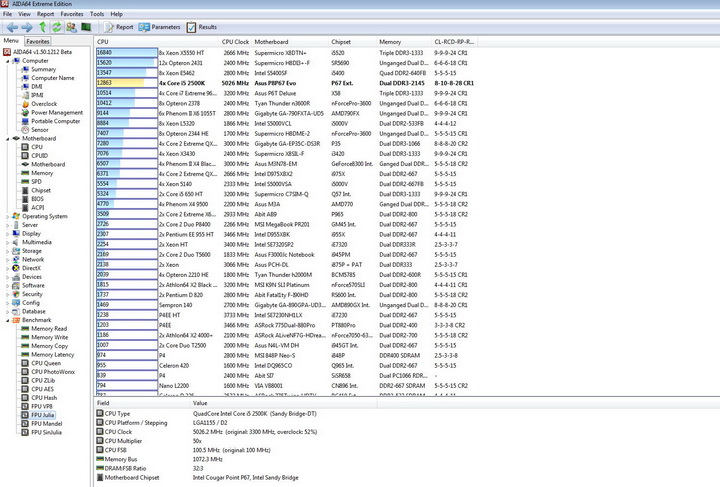Expand the Network tree node

(x=7, y=259)
